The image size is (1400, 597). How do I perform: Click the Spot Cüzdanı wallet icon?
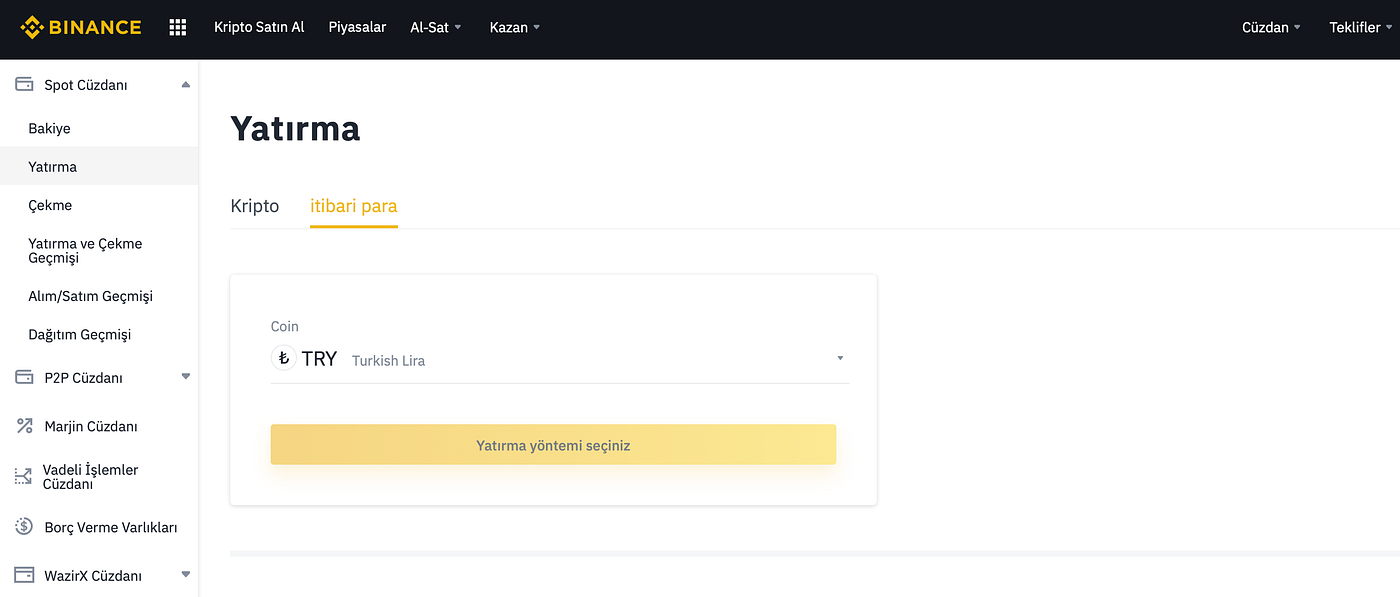click(24, 85)
